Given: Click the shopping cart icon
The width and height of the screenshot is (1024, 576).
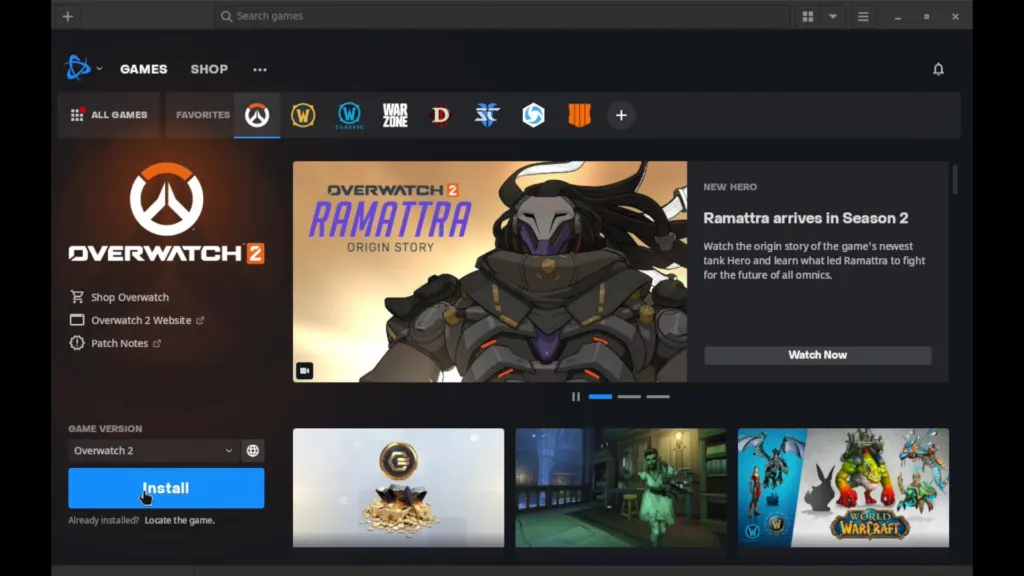Looking at the screenshot, I should (77, 296).
